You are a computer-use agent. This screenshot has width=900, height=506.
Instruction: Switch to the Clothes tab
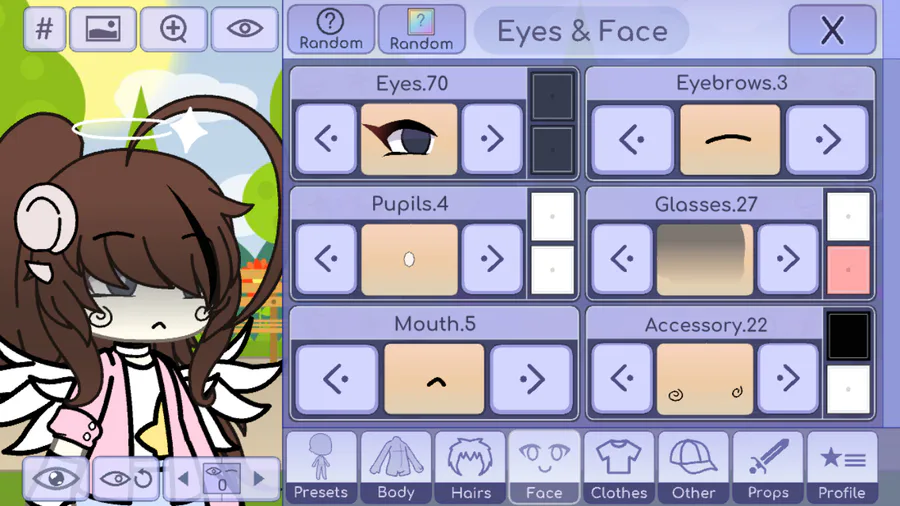[619, 467]
